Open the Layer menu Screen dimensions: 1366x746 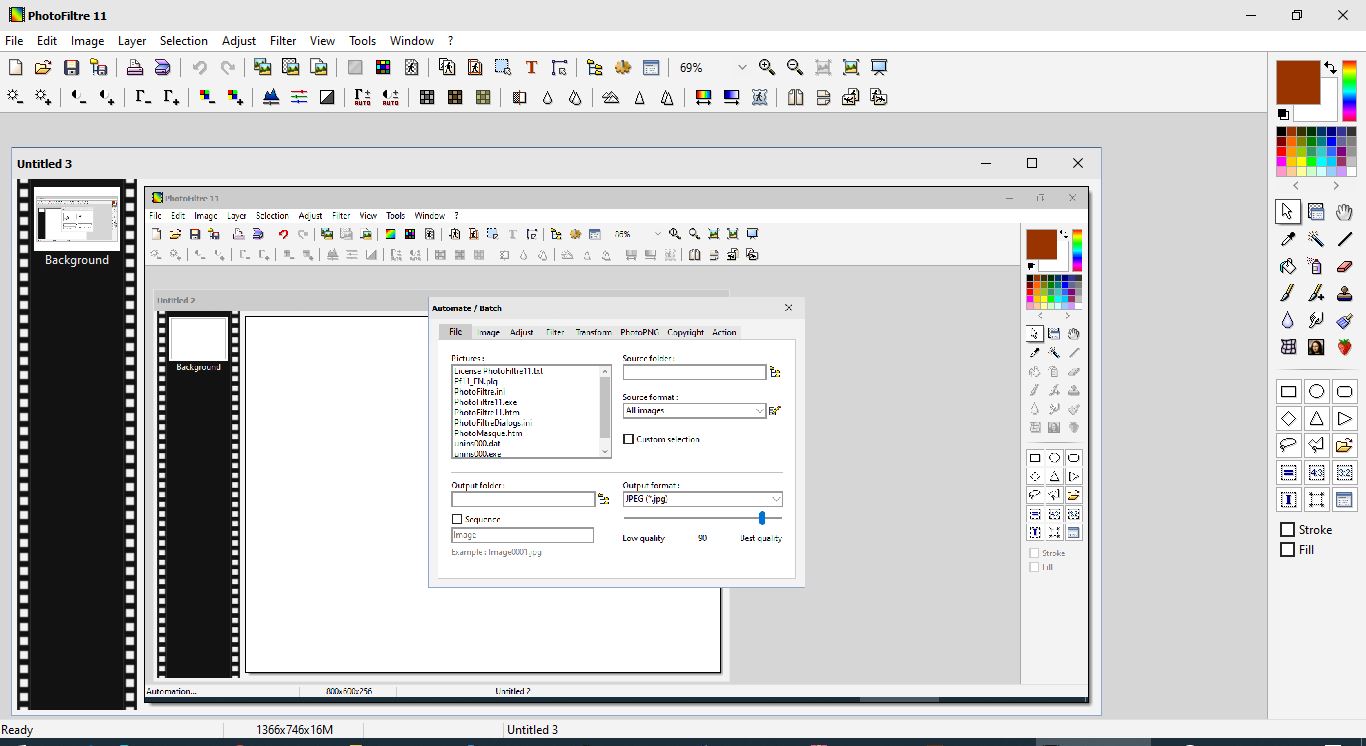pos(132,41)
